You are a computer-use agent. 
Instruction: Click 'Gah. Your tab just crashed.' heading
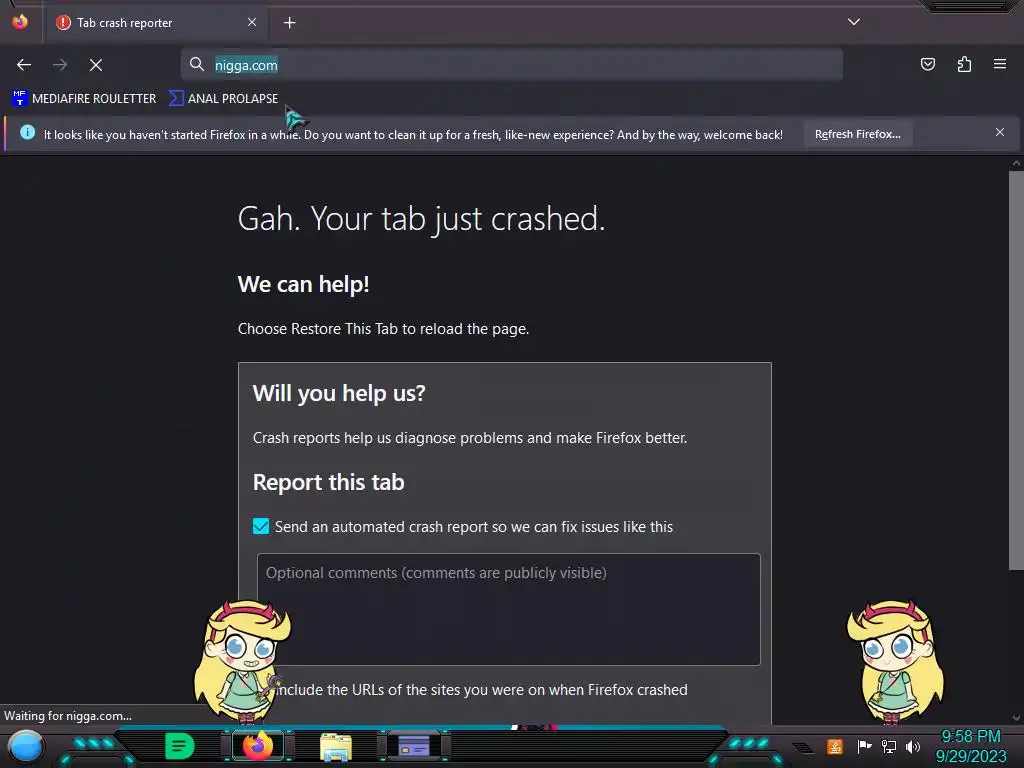click(x=421, y=219)
